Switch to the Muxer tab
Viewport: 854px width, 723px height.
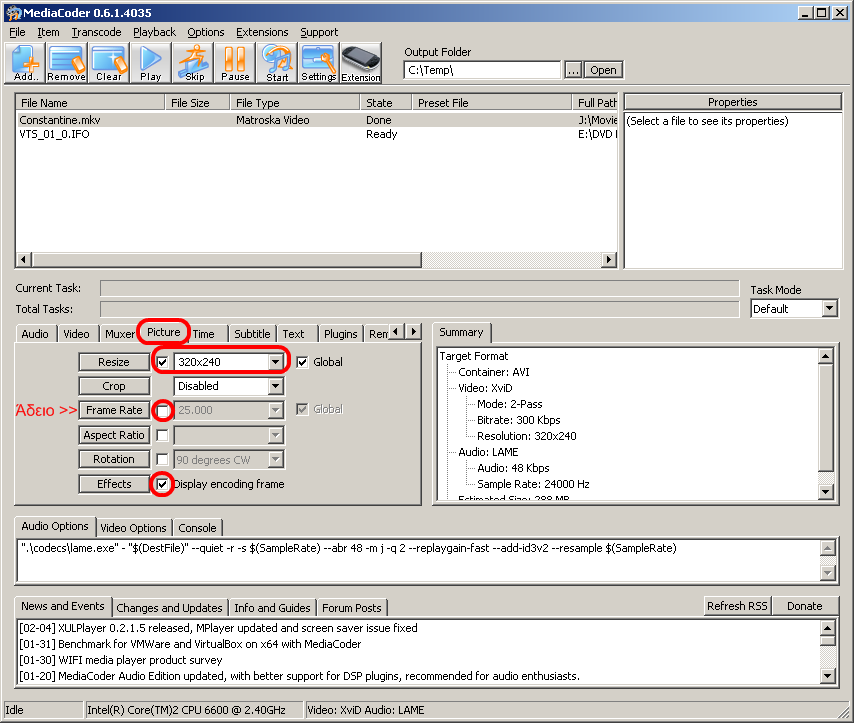(x=120, y=334)
